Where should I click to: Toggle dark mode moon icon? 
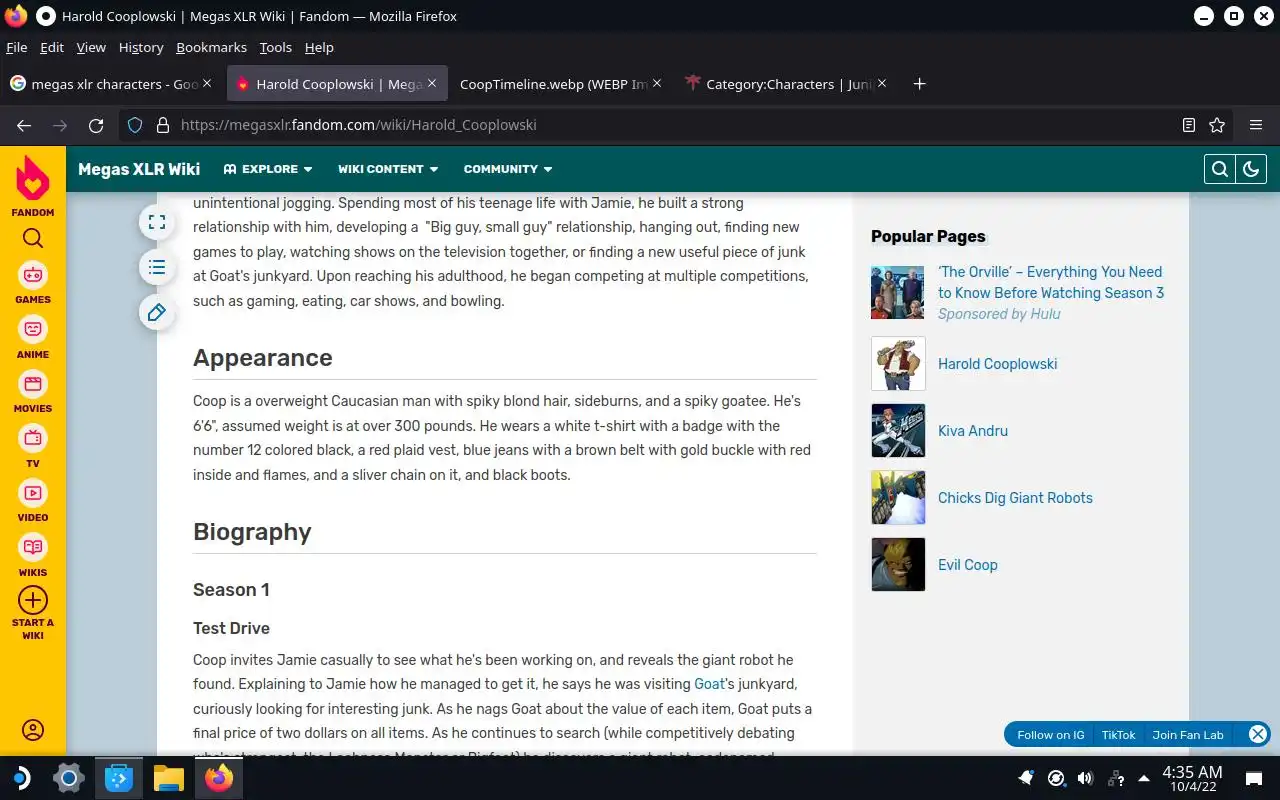click(1251, 169)
